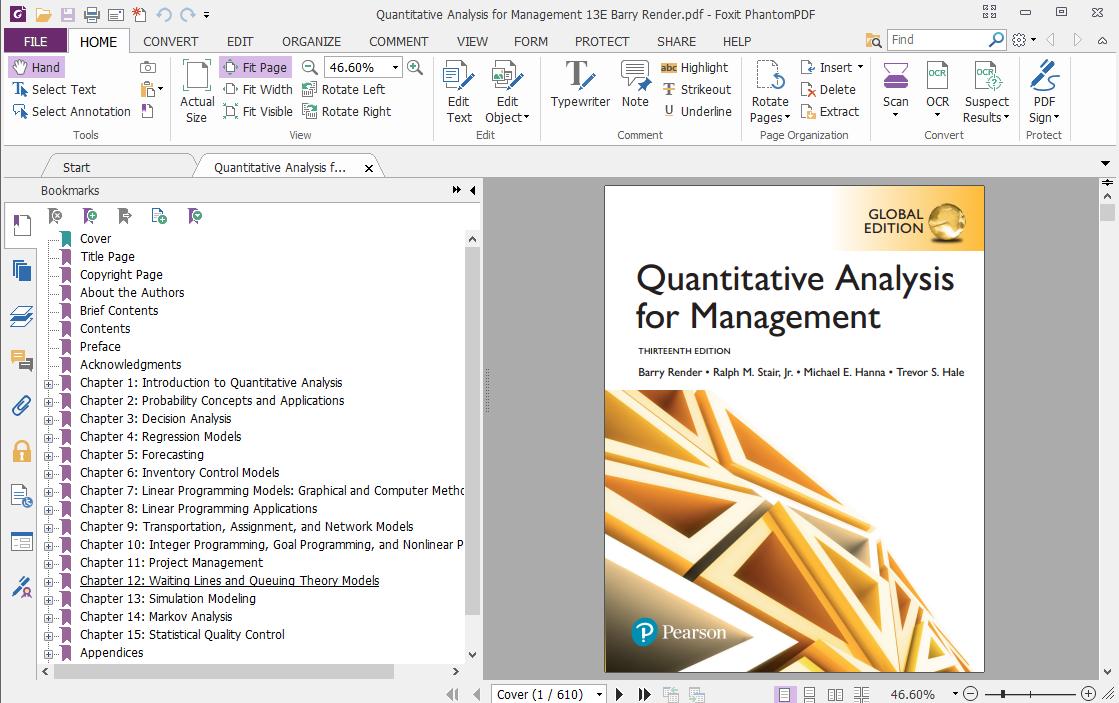The height and width of the screenshot is (703, 1119).
Task: Click the Find search field
Action: coord(938,40)
